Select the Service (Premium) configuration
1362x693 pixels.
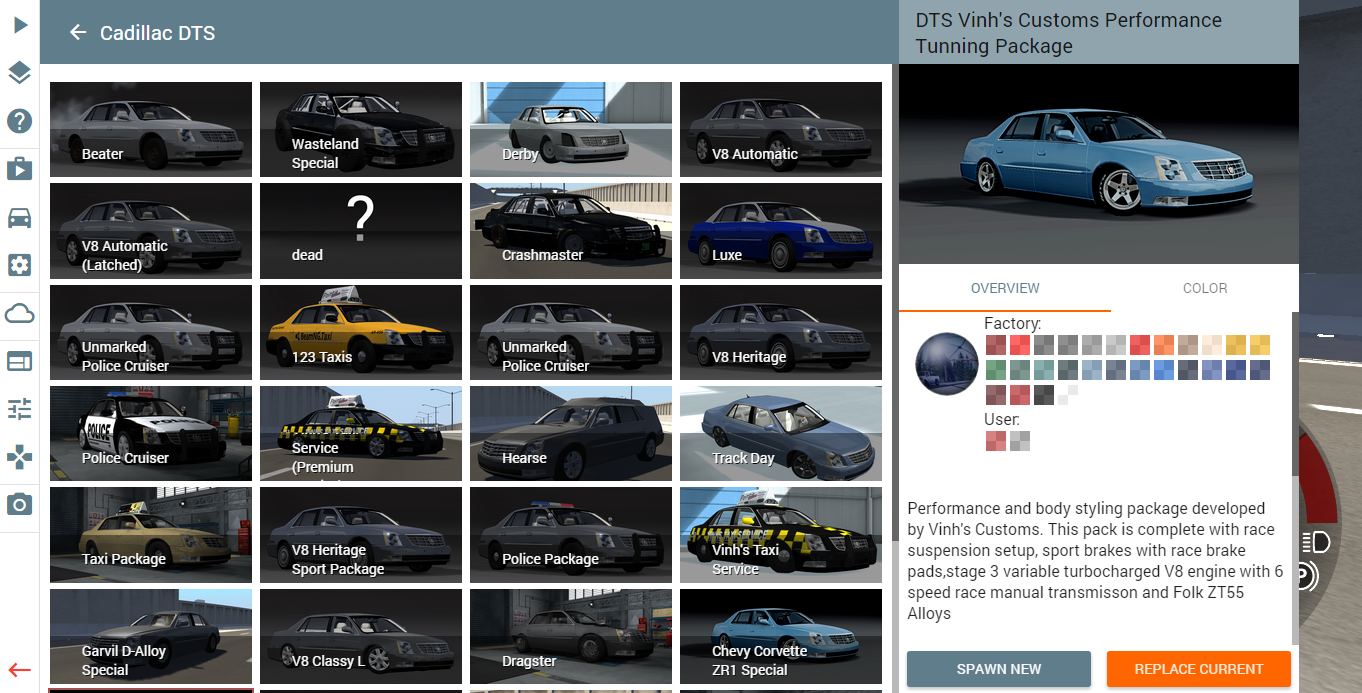coord(361,434)
